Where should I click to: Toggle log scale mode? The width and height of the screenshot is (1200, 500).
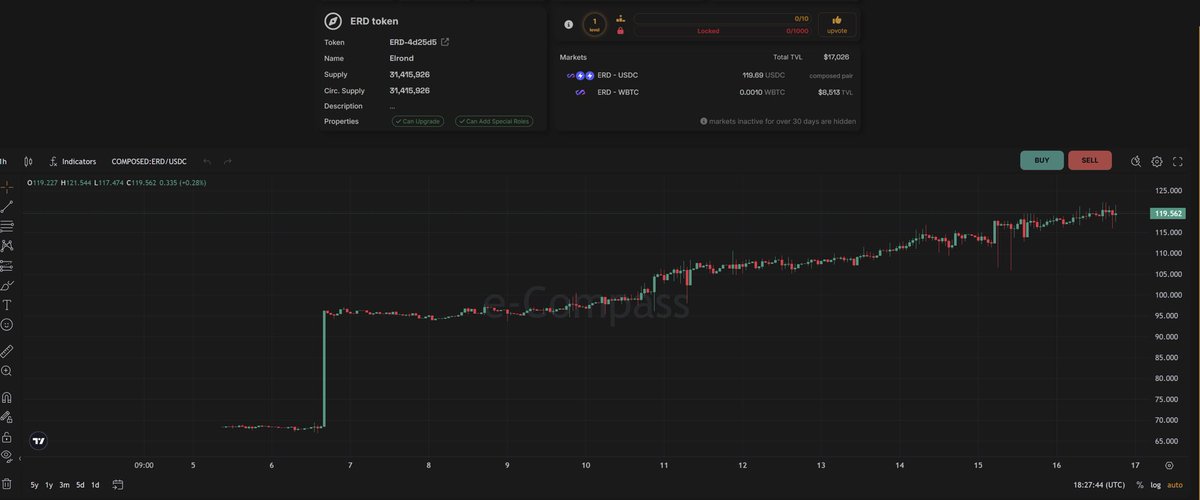click(1156, 485)
